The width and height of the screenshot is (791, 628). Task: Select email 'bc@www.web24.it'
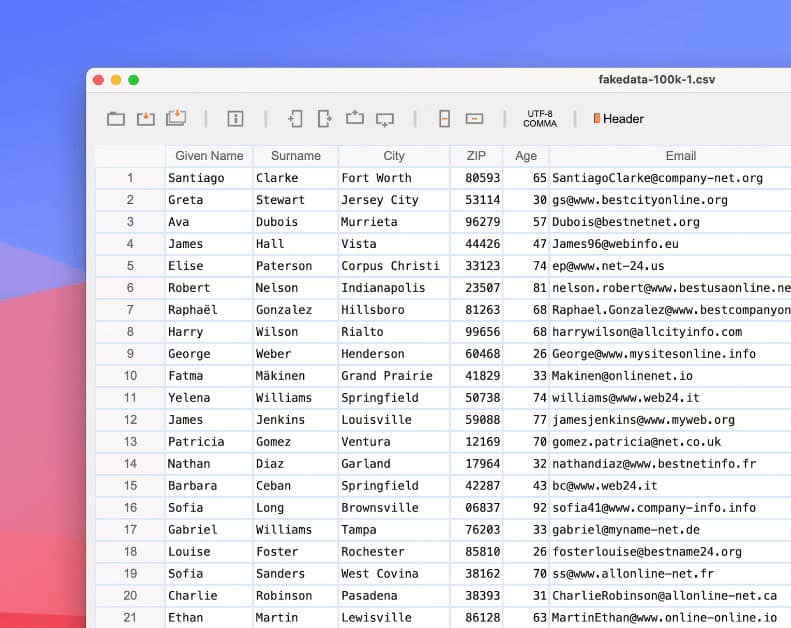coord(670,485)
